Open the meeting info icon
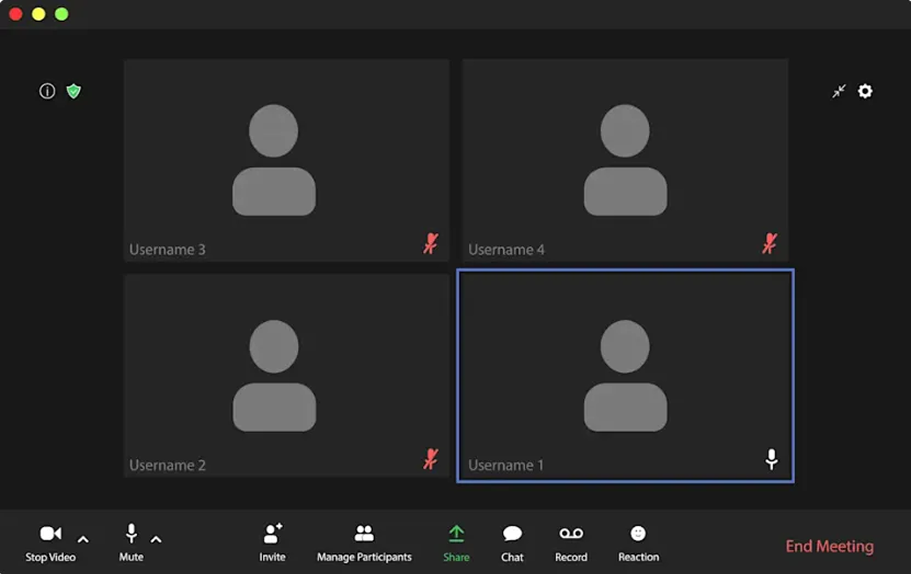 click(x=47, y=91)
